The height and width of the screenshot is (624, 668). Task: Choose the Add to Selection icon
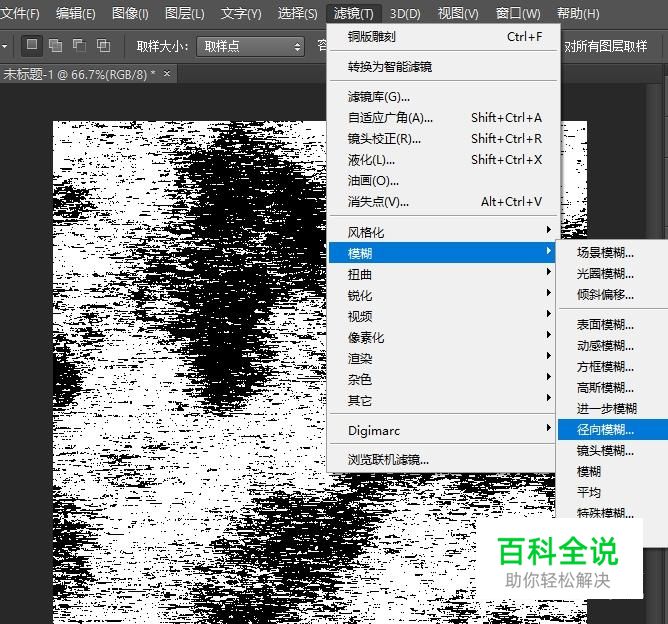coord(55,46)
